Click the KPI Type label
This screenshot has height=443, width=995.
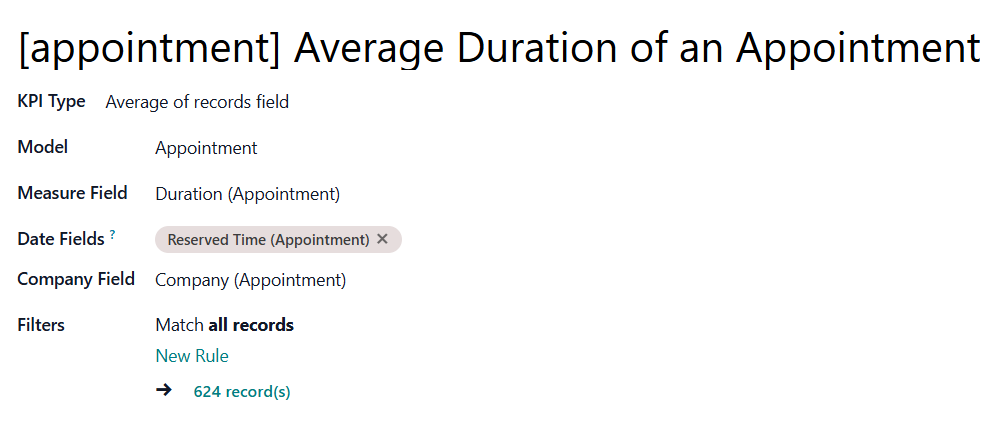[x=51, y=102]
